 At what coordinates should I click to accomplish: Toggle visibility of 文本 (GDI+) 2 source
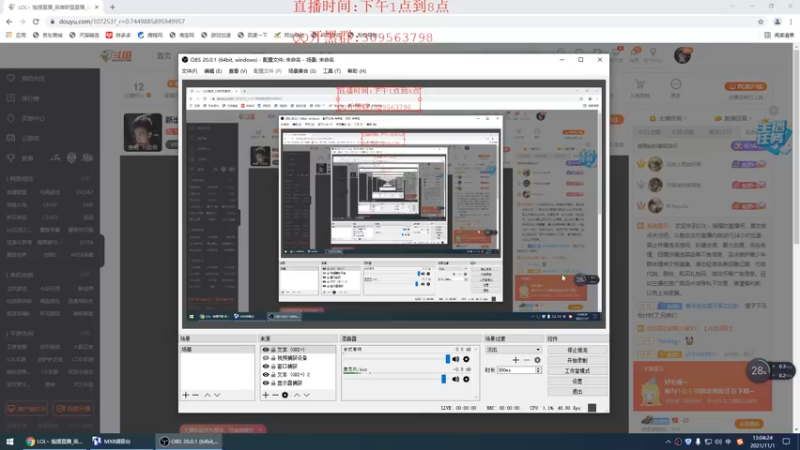[266, 374]
